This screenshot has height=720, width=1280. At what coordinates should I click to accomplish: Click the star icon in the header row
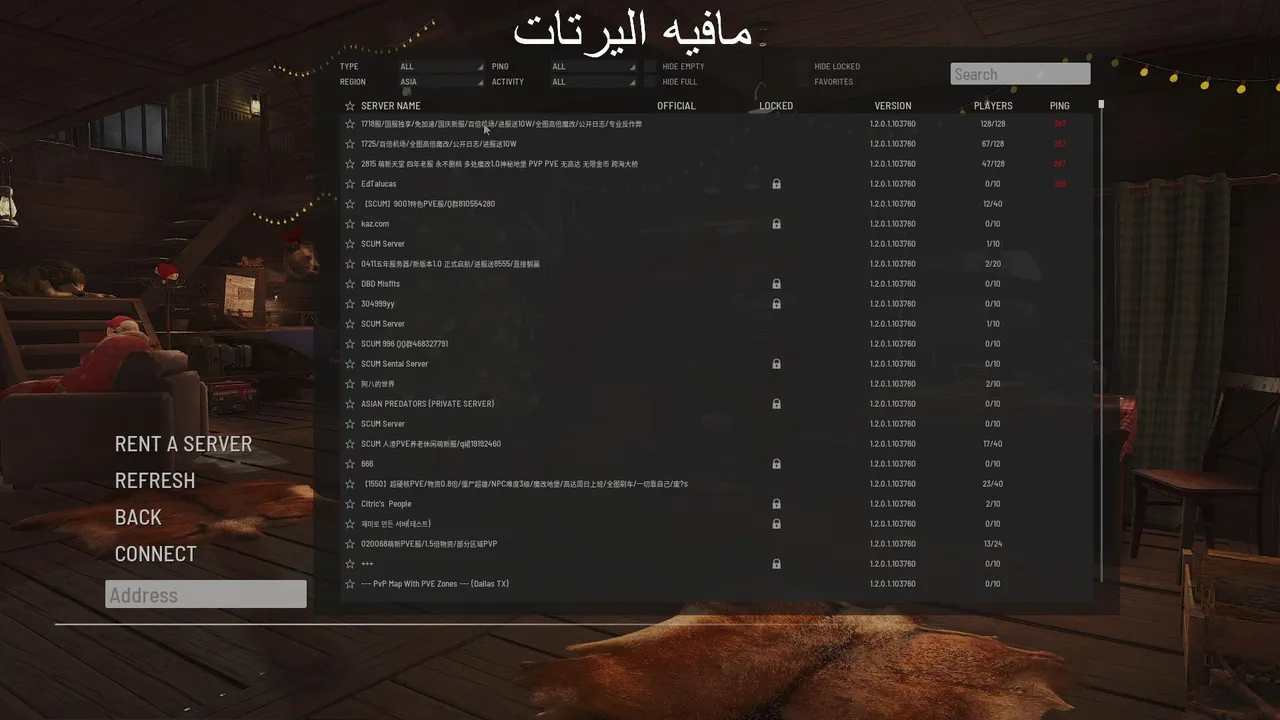[350, 106]
